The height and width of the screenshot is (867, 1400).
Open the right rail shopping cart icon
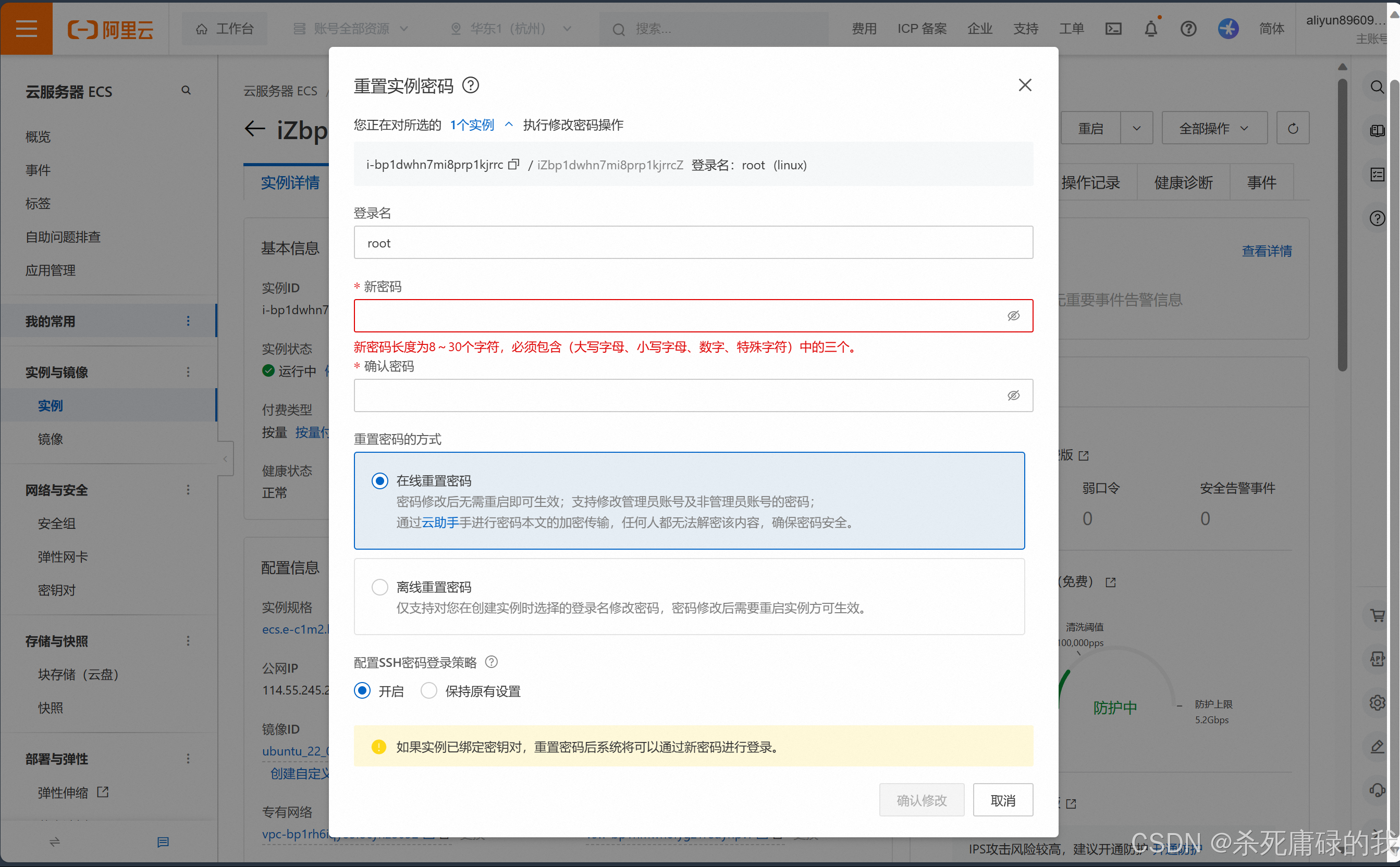(1377, 615)
